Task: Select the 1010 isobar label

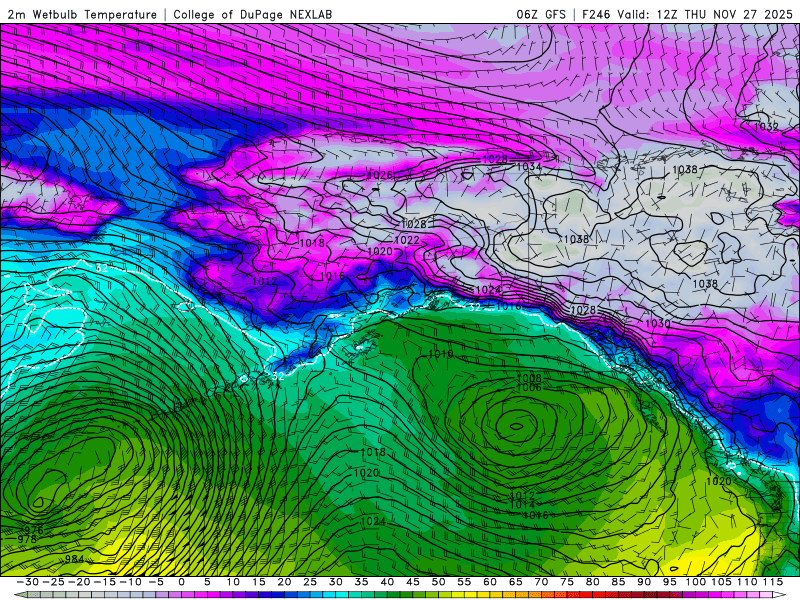Action: click(441, 354)
